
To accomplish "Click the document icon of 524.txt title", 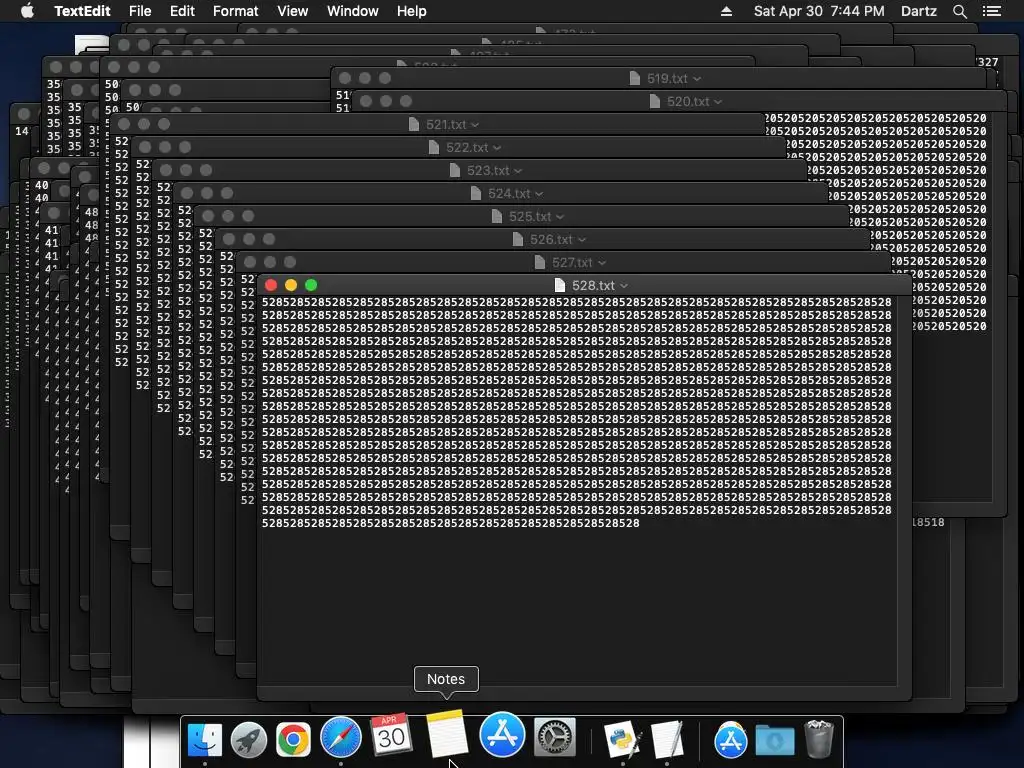I will pos(476,193).
